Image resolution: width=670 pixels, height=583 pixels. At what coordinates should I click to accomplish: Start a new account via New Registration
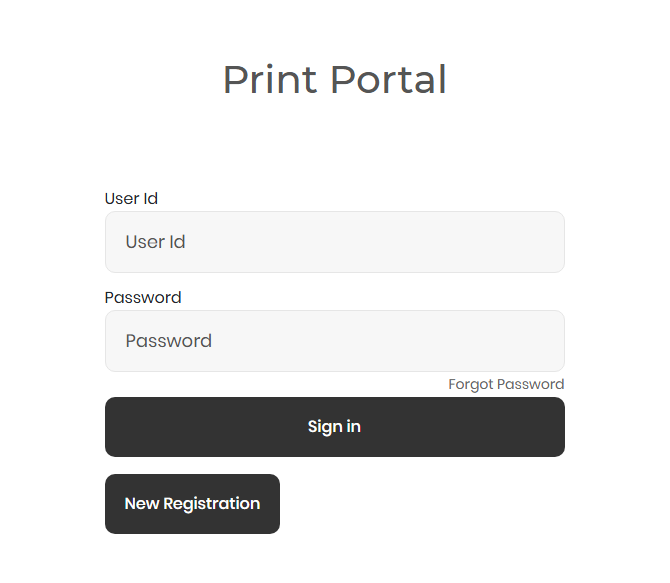192,504
